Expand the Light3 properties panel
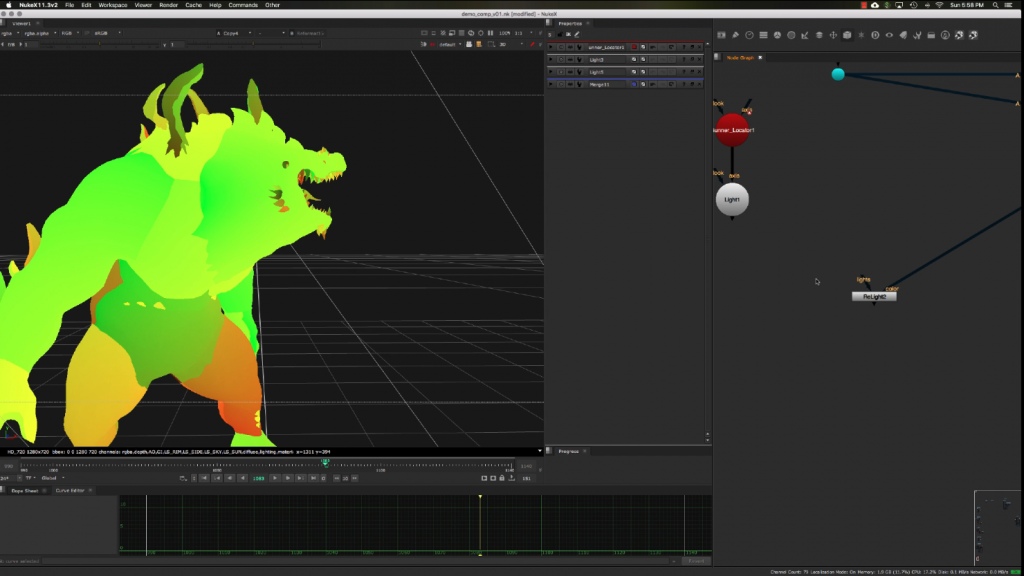The width and height of the screenshot is (1024, 576). (x=550, y=60)
